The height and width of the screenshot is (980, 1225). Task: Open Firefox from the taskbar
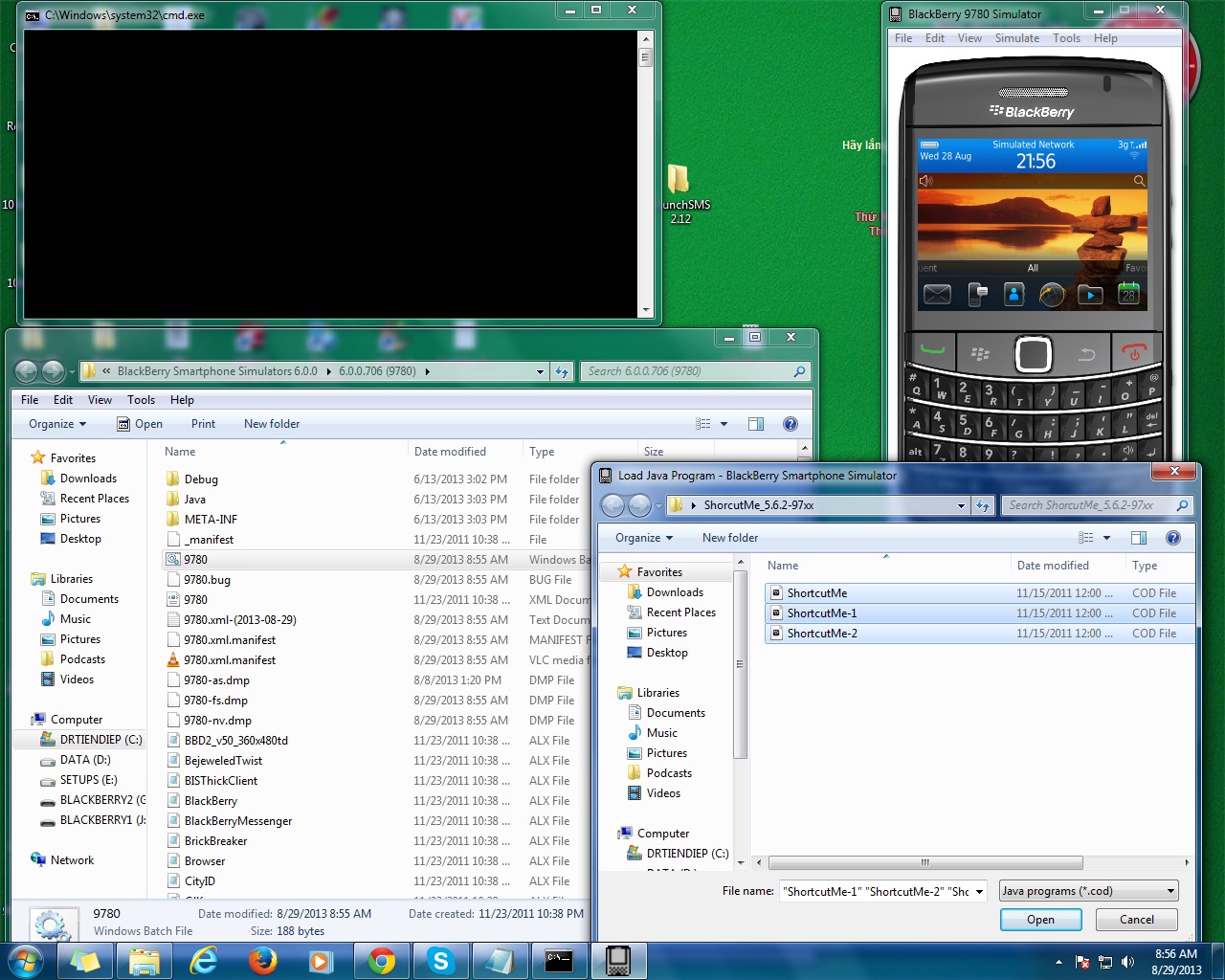(263, 960)
